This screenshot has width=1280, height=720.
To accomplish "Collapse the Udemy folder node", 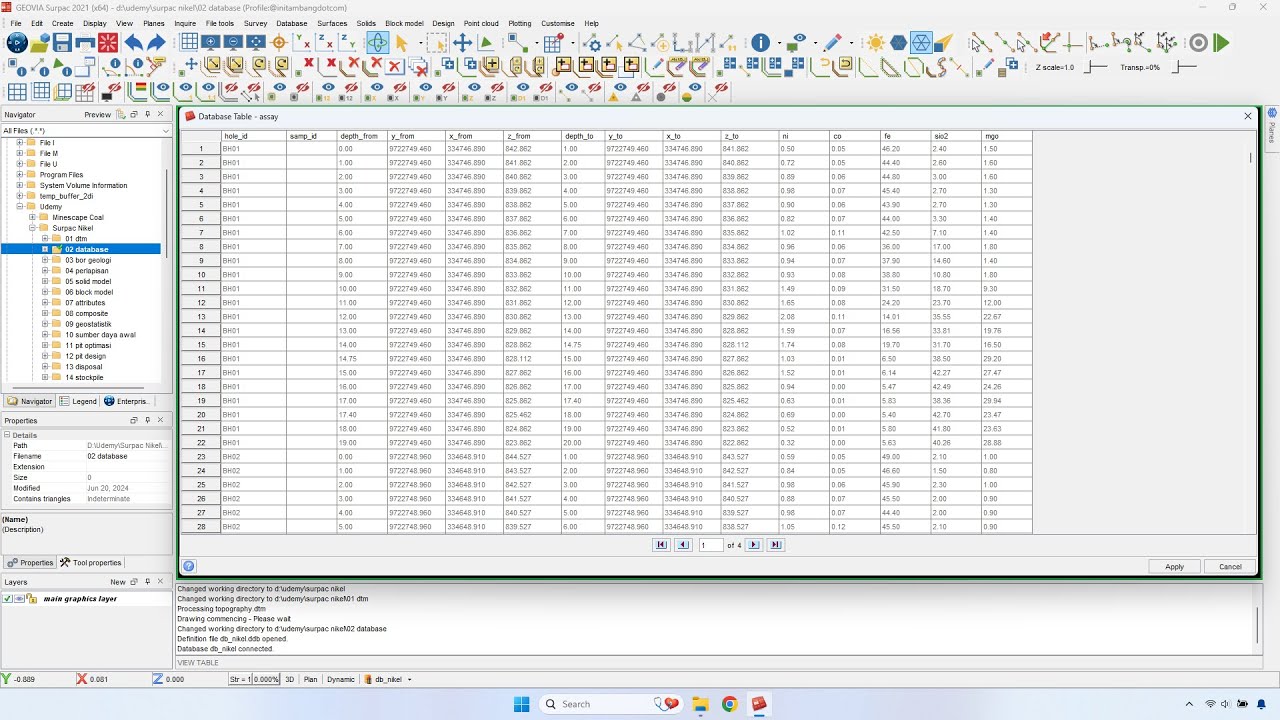I will click(19, 207).
